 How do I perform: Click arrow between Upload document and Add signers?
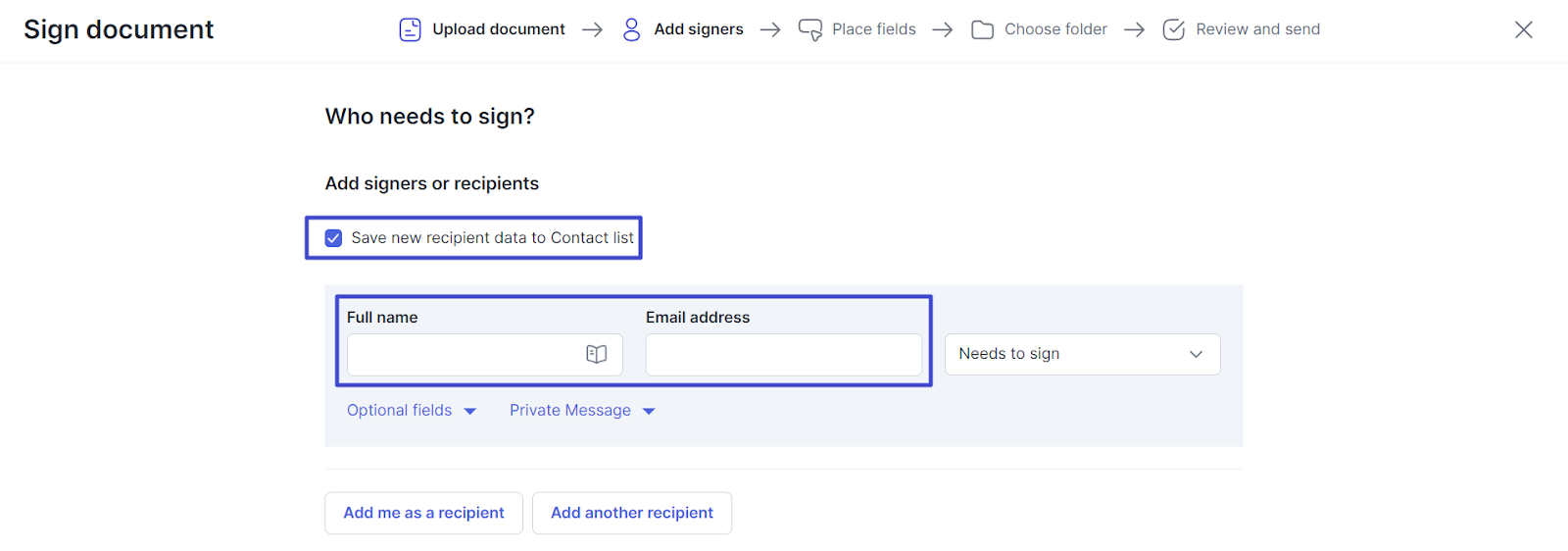pos(592,29)
